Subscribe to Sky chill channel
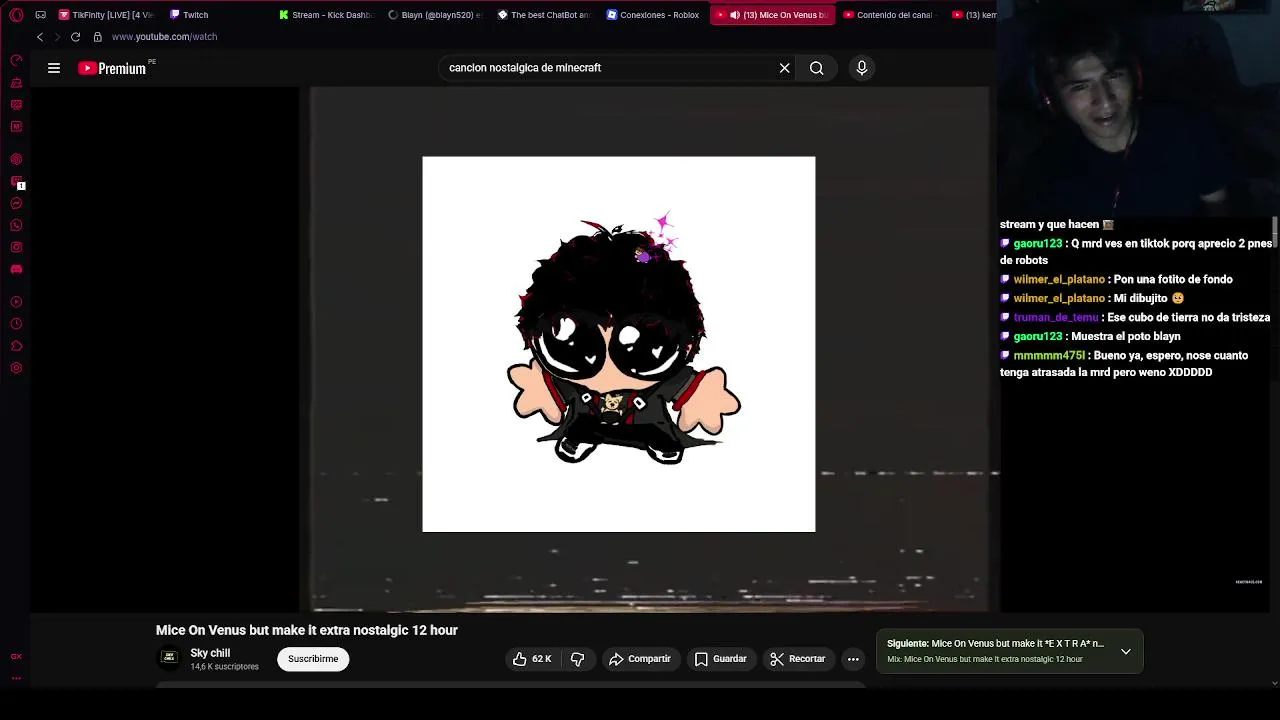 point(313,659)
